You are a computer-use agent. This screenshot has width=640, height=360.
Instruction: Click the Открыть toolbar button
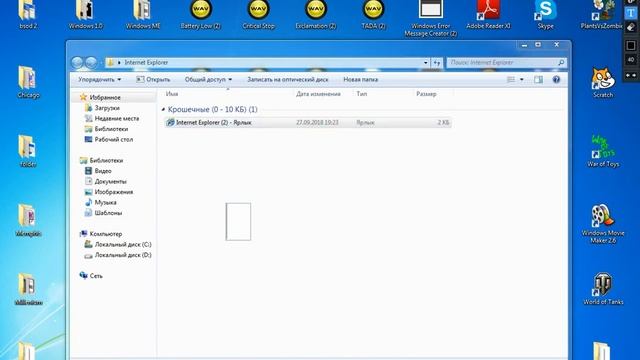(153, 80)
